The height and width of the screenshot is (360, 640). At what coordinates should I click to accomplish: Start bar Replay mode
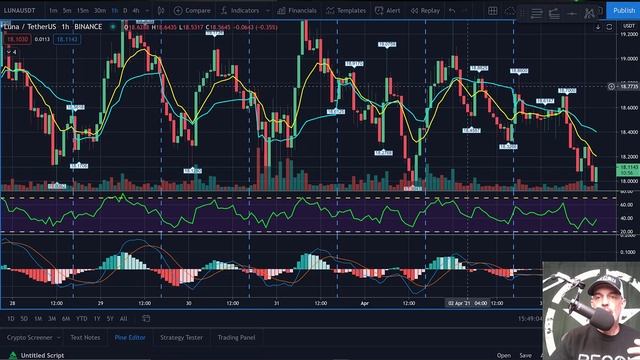(x=425, y=11)
